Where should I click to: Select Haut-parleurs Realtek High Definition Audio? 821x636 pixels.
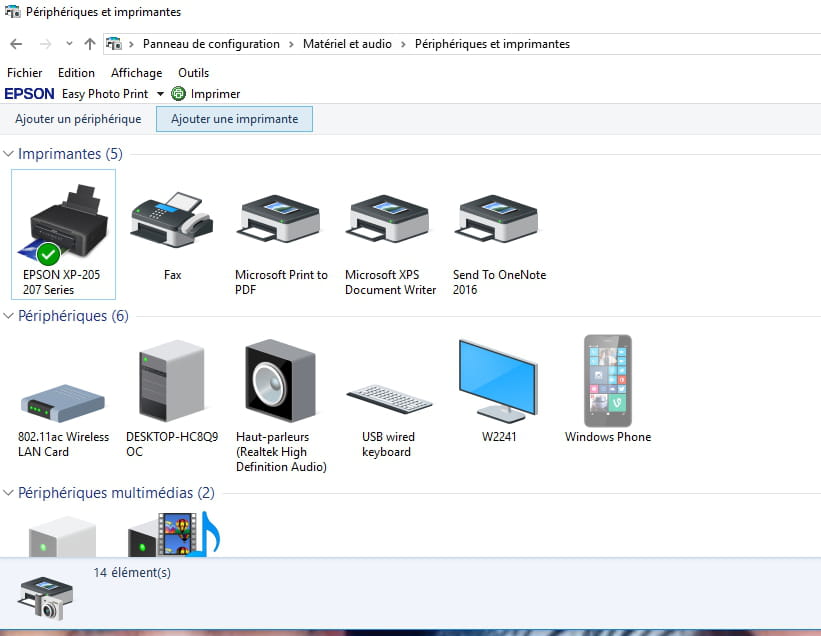point(281,381)
